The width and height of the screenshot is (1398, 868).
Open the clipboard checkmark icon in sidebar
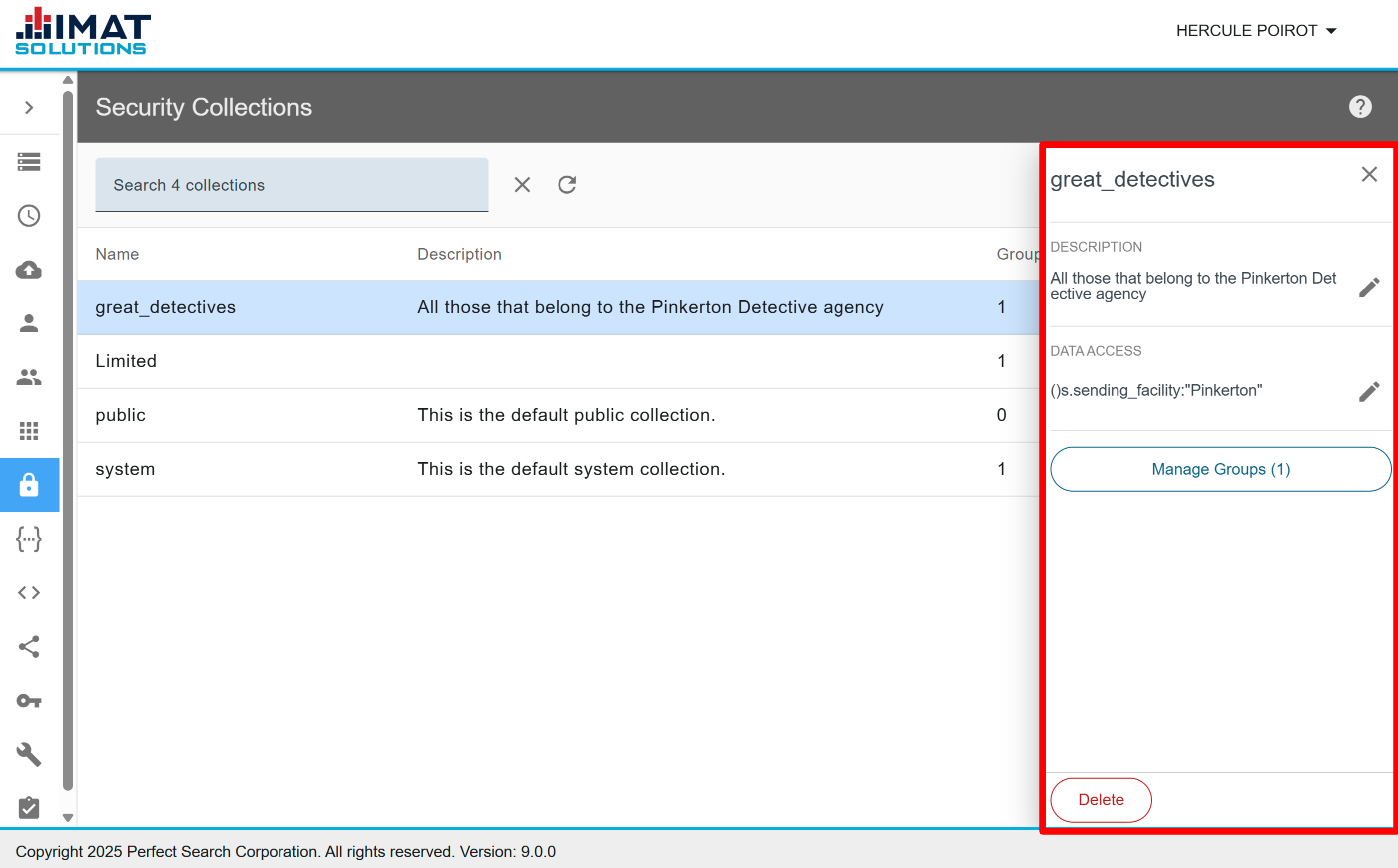[29, 807]
